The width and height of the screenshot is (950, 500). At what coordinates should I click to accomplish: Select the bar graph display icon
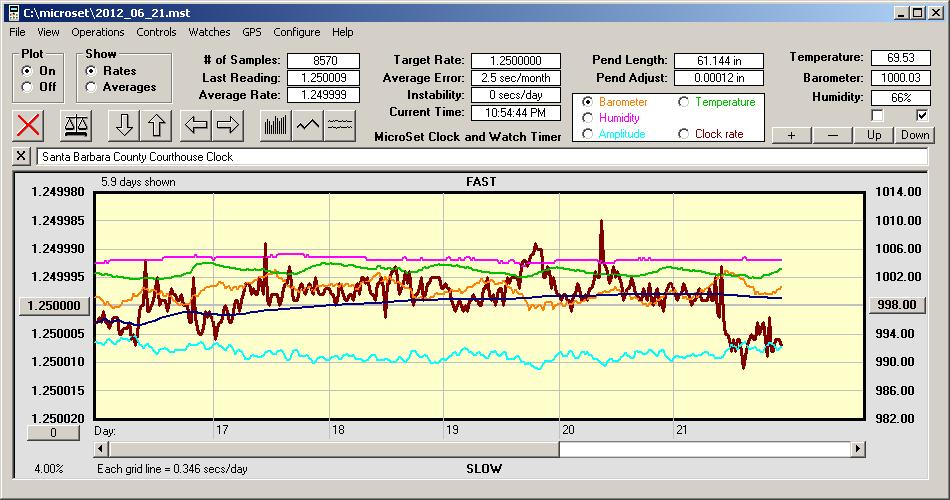[276, 125]
